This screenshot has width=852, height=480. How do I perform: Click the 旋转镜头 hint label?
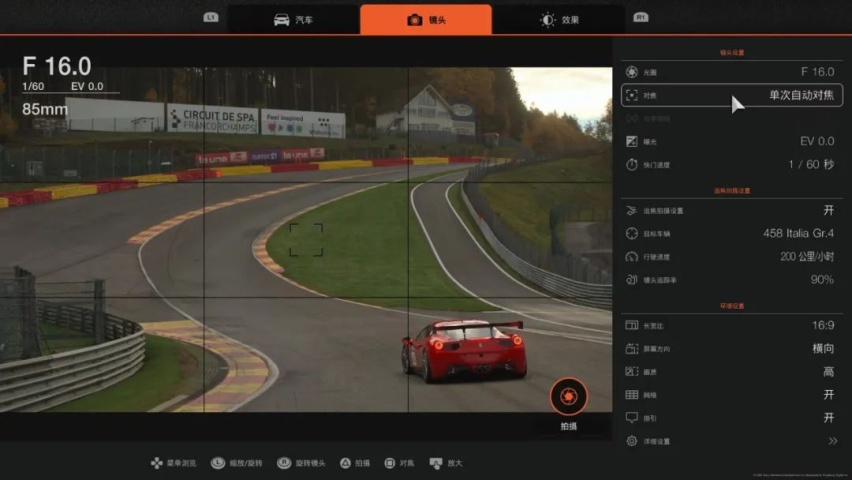click(310, 463)
